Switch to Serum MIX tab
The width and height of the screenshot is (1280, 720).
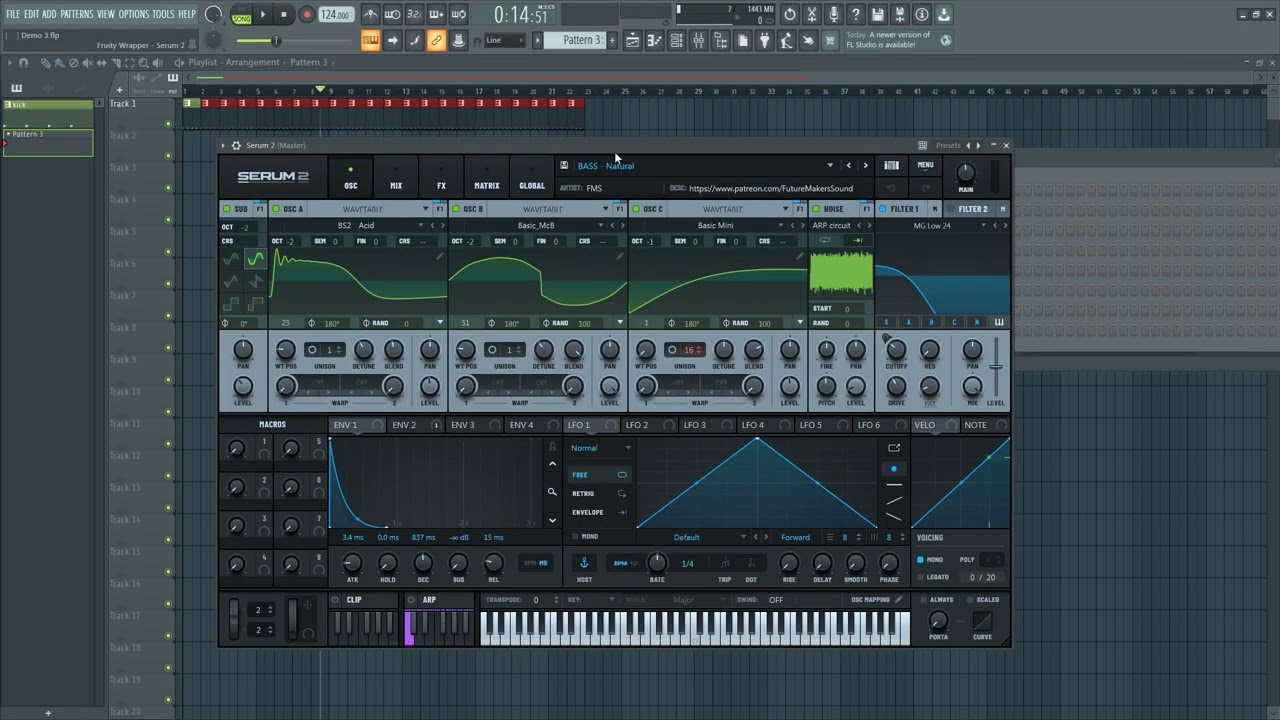tap(396, 177)
